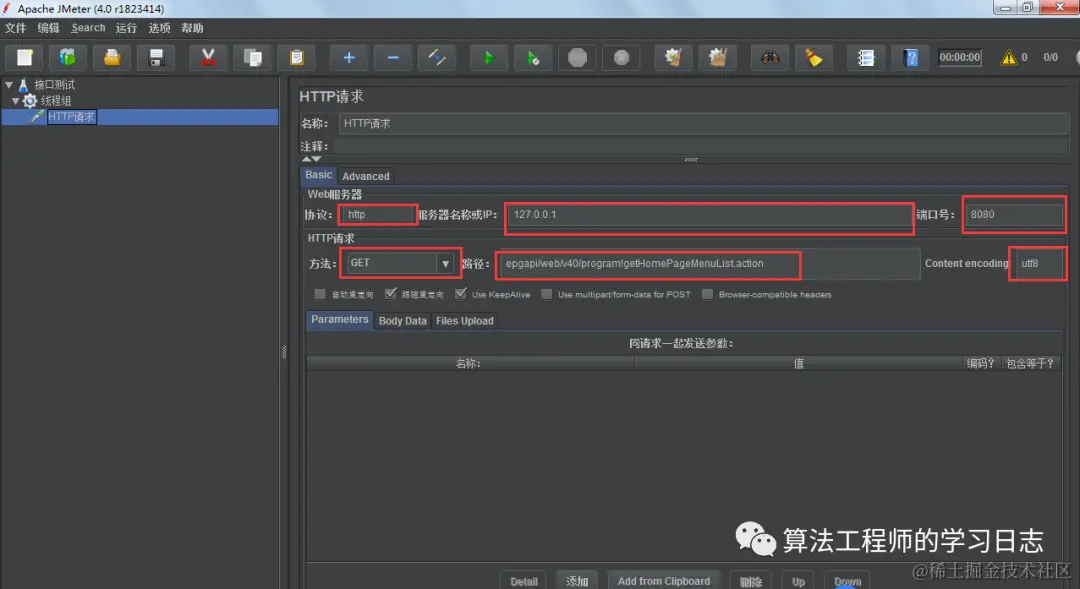This screenshot has width=1080, height=589.
Task: Click the Search binoculars icon
Action: (x=769, y=58)
